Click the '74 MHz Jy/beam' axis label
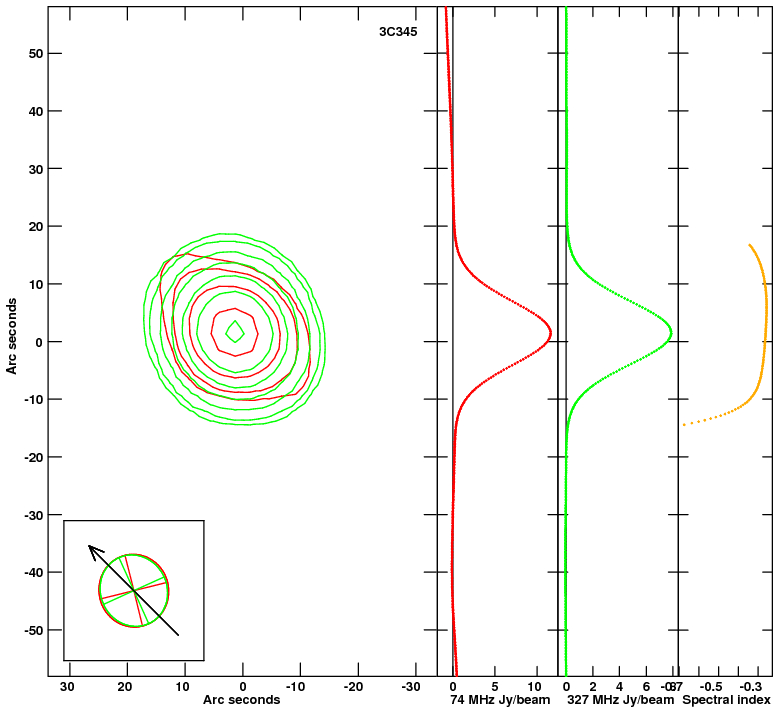 point(500,700)
